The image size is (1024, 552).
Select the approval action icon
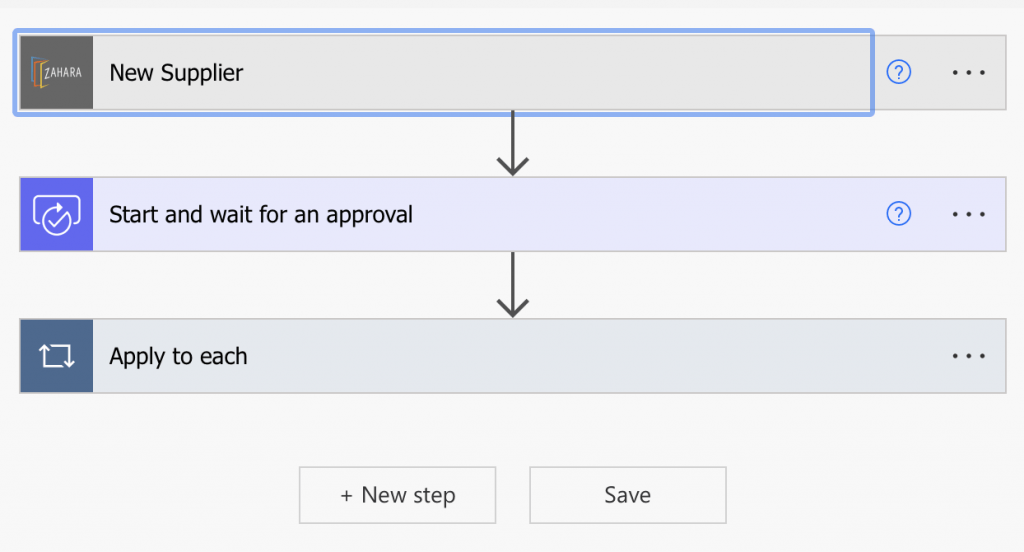point(57,214)
